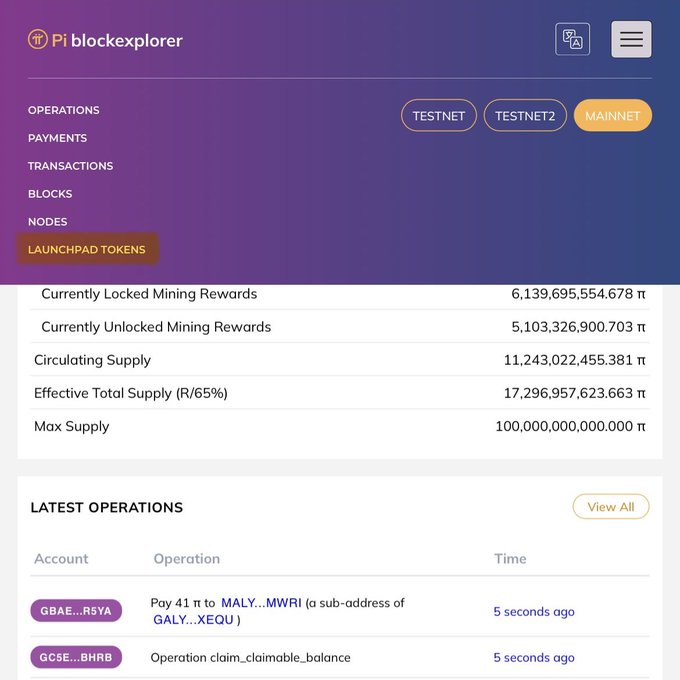Open account GC5E...BHRB
The image size is (680, 680).
click(x=76, y=657)
